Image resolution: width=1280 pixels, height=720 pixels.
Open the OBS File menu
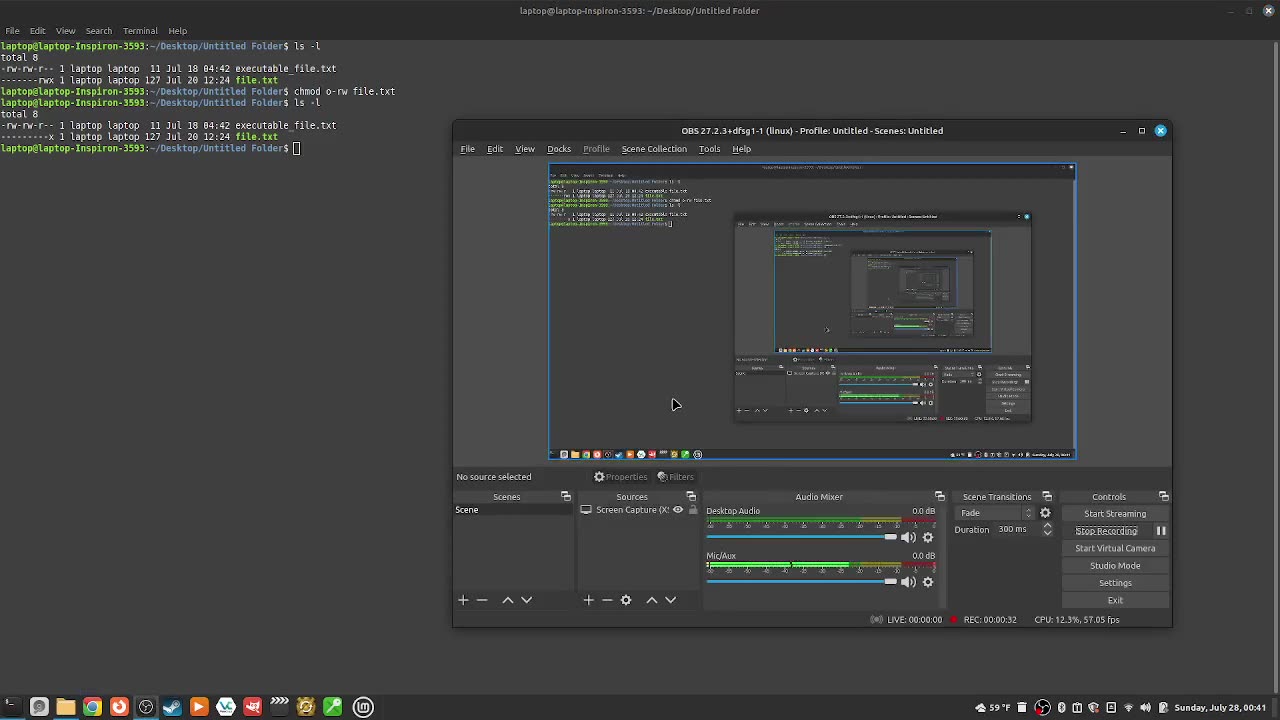point(467,149)
